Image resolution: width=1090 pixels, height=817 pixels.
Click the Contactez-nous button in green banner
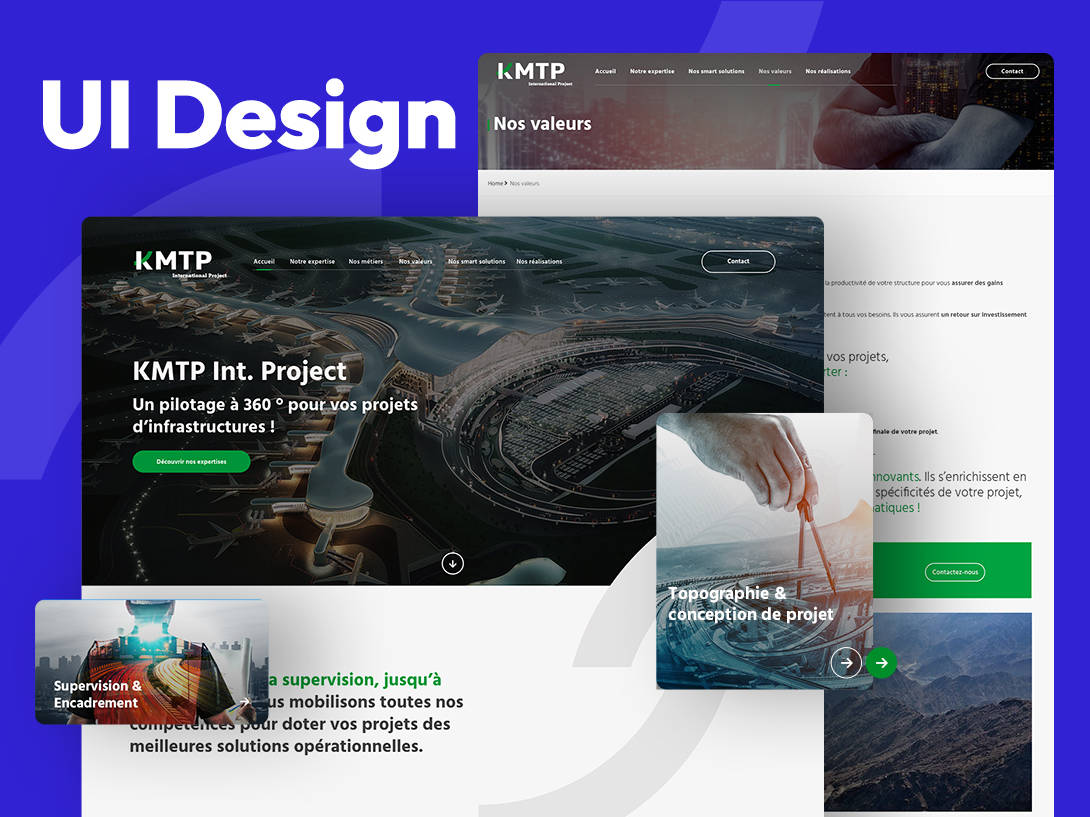(x=954, y=572)
